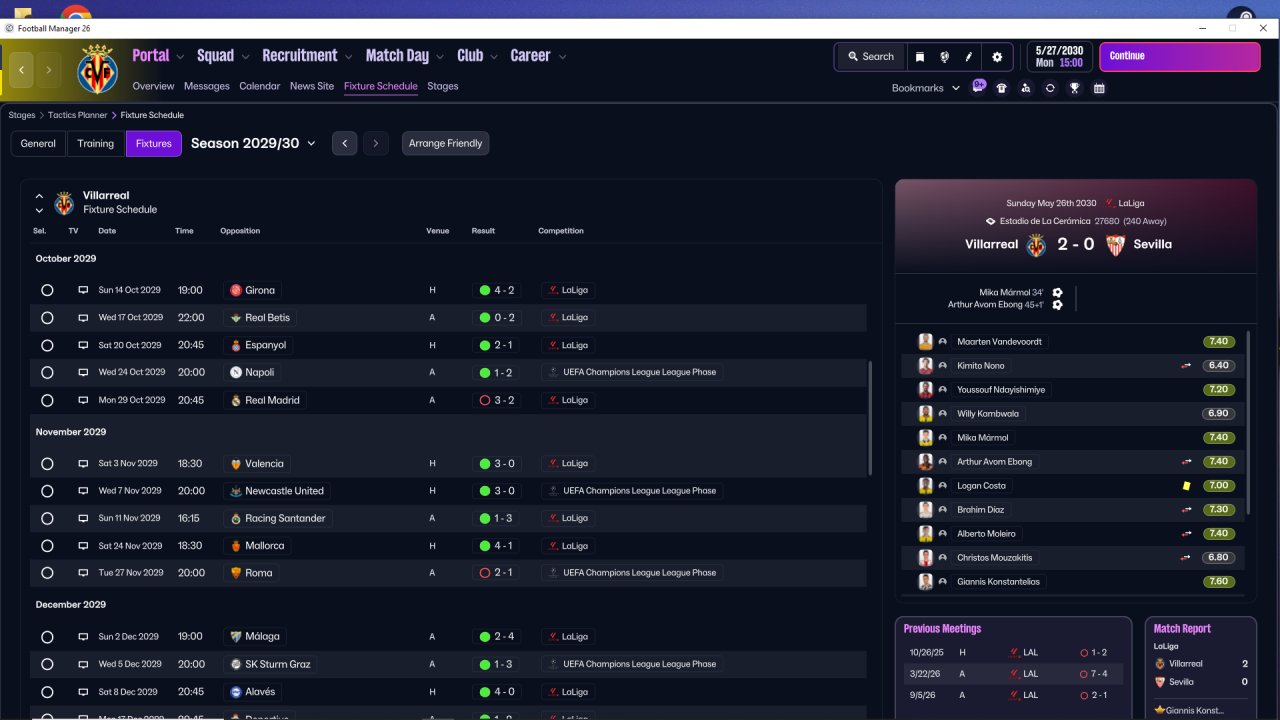Image resolution: width=1280 pixels, height=720 pixels.
Task: Open the scout search shortcut icon
Action: [x=1026, y=88]
